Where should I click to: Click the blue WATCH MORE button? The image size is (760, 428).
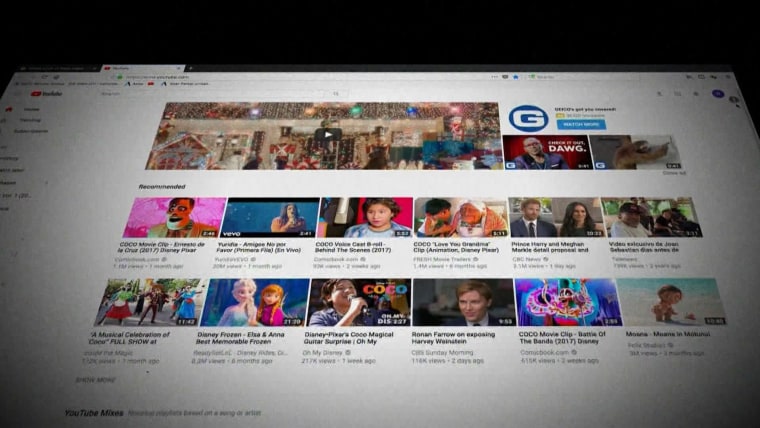[x=581, y=125]
